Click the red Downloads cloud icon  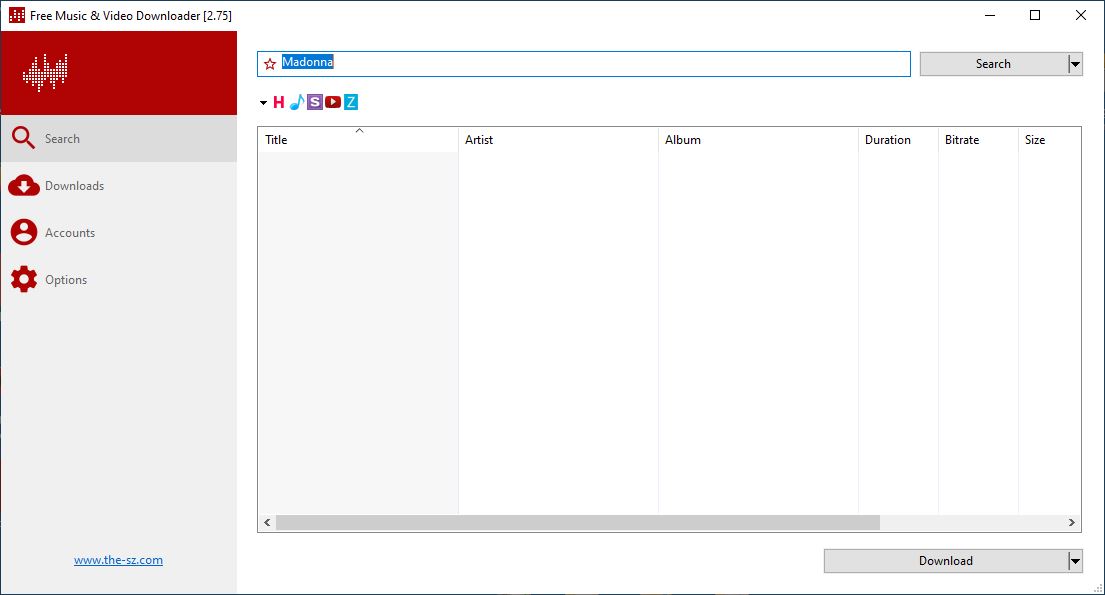[x=23, y=185]
